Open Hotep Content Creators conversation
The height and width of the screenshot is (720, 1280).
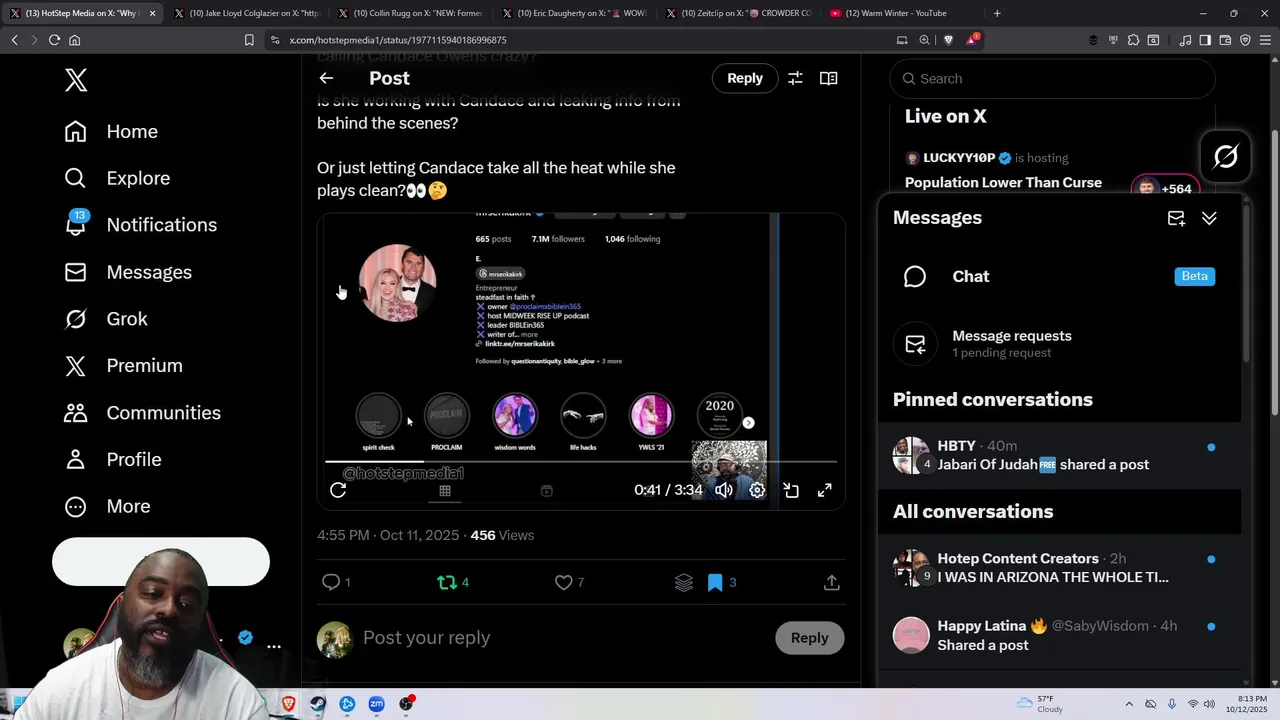[1059, 567]
